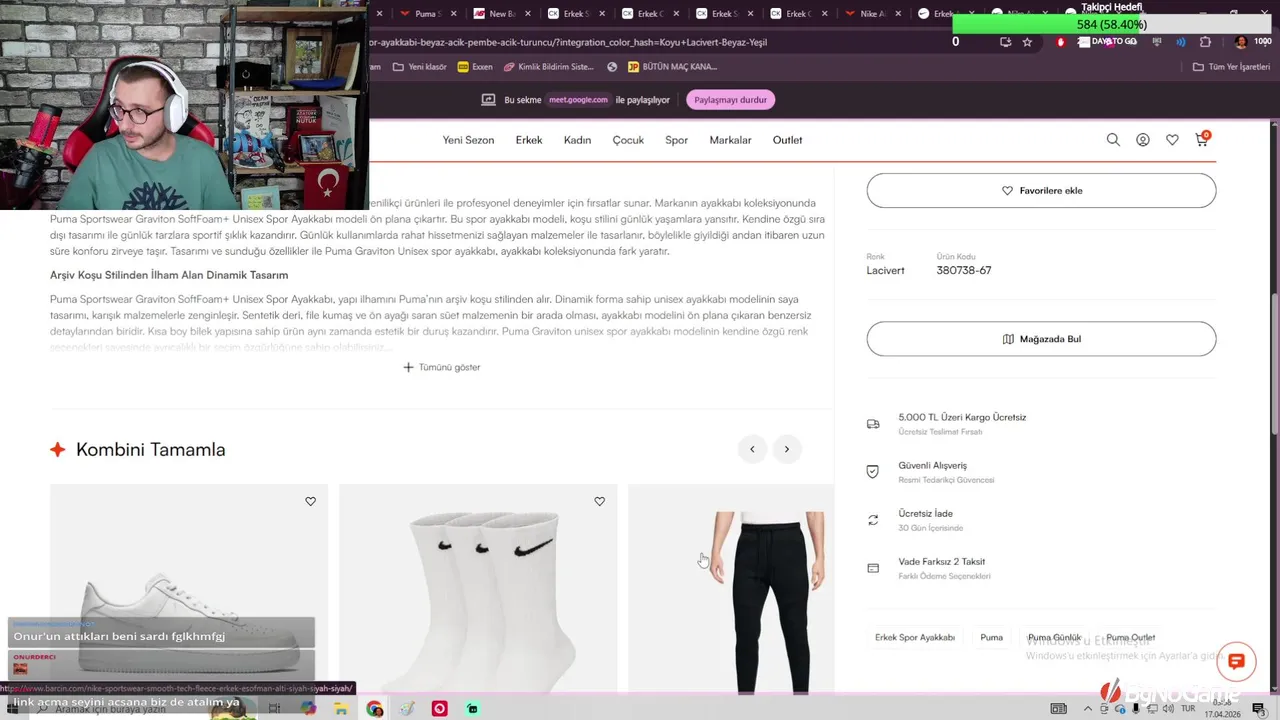Open the green app icon in taskbar

(x=472, y=709)
